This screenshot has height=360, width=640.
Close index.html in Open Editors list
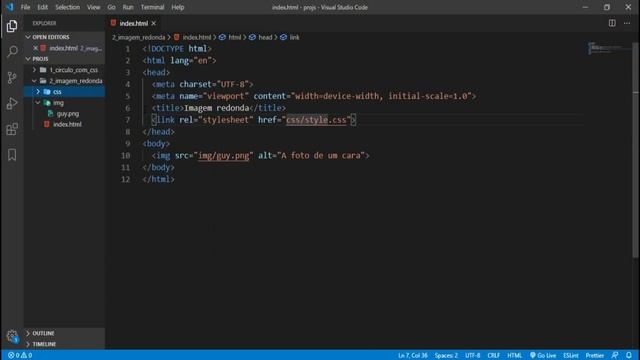pyautogui.click(x=36, y=48)
